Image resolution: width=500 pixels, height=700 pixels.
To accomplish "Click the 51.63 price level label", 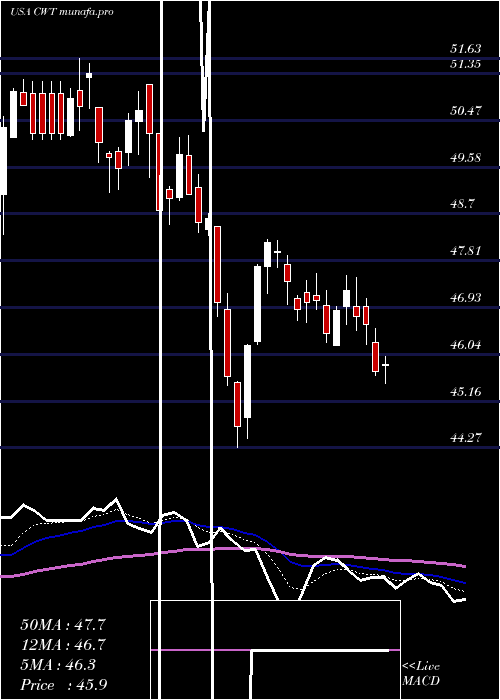I will coord(465,49).
